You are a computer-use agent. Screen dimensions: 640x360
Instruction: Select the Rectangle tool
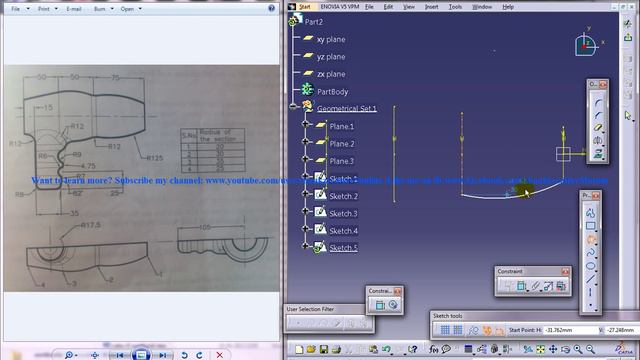590,226
